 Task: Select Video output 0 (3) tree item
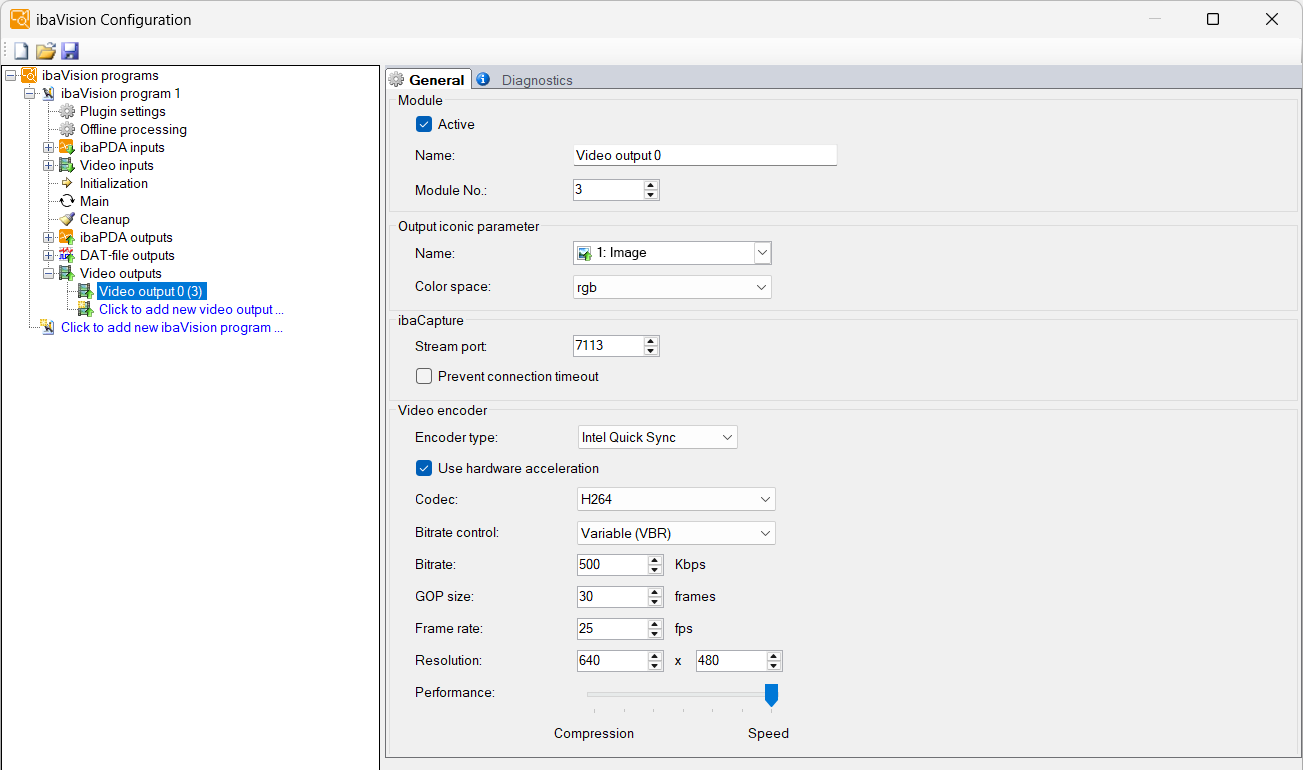(x=152, y=291)
